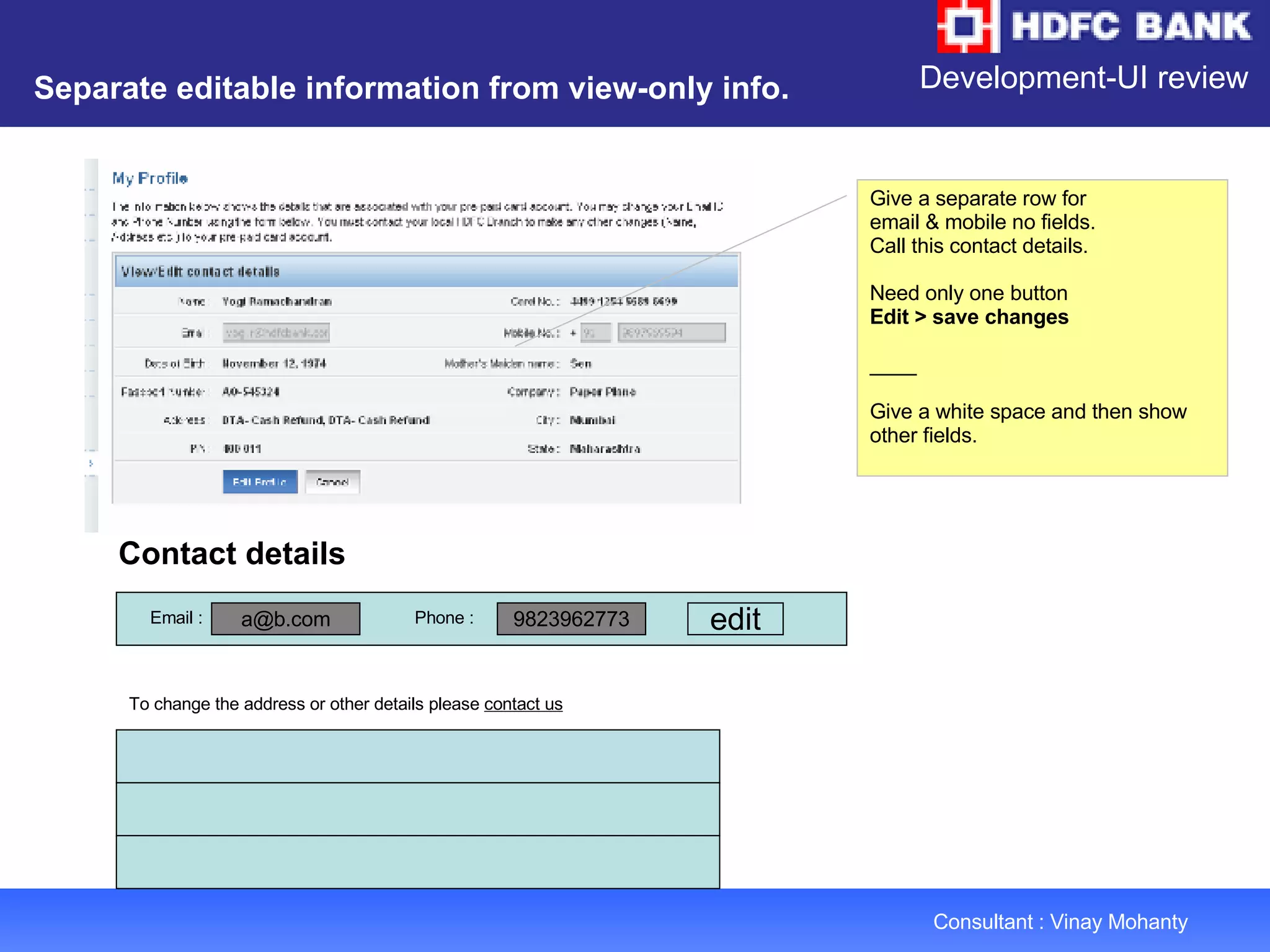The image size is (1270, 952).
Task: Click the Cancel button beside Edit Profile
Action: click(x=332, y=482)
